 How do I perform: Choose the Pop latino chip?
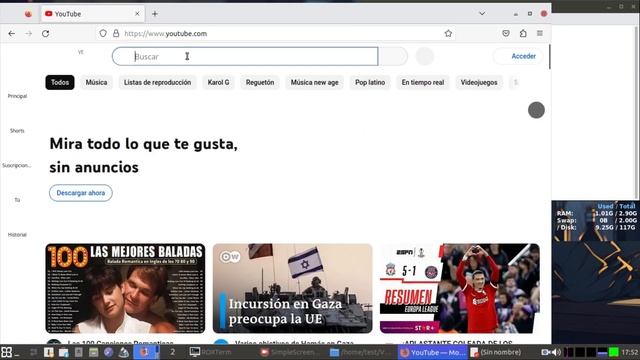coord(370,82)
